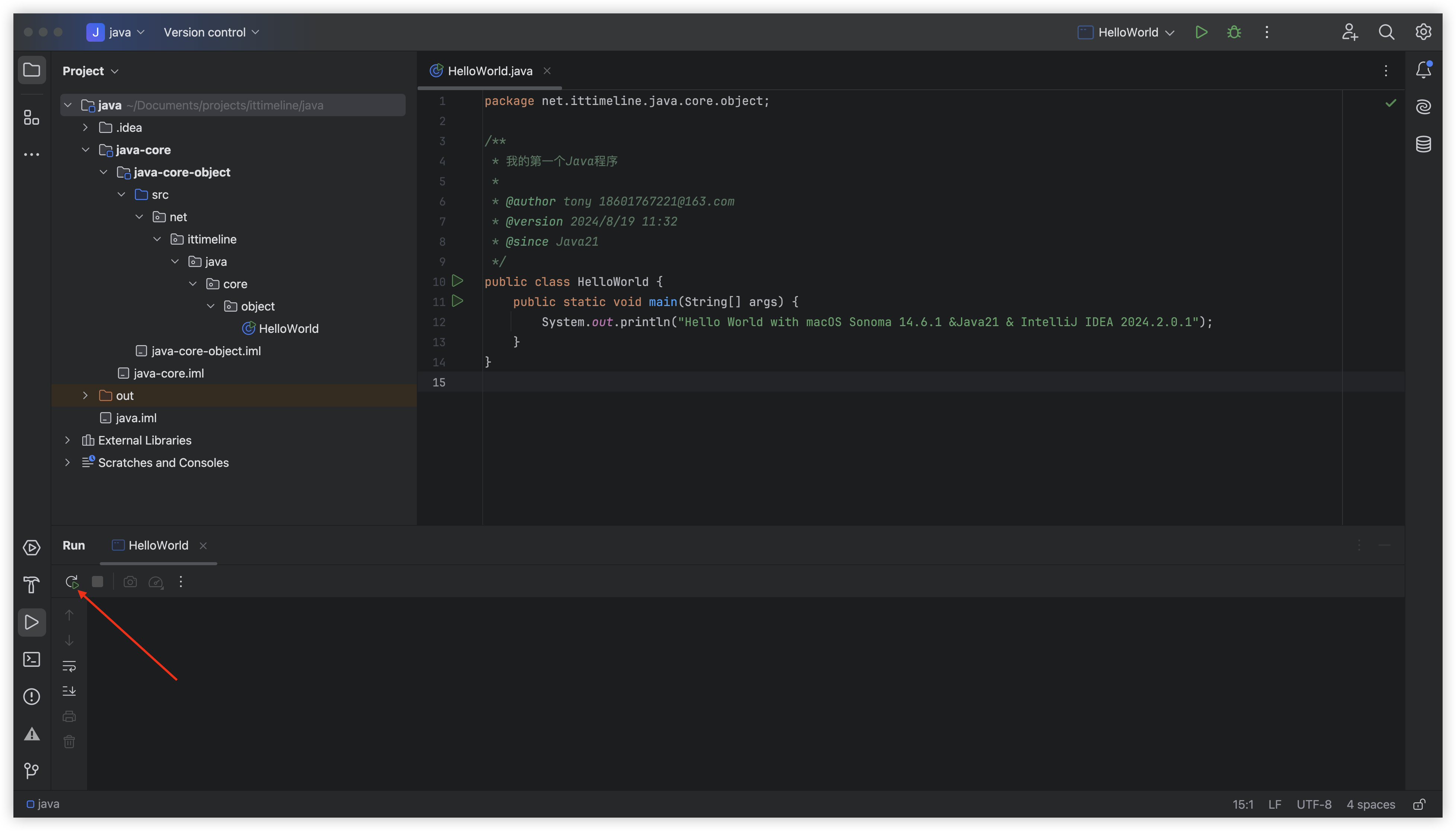Click the Debug bug icon
The image size is (1456, 831).
[x=1234, y=32]
